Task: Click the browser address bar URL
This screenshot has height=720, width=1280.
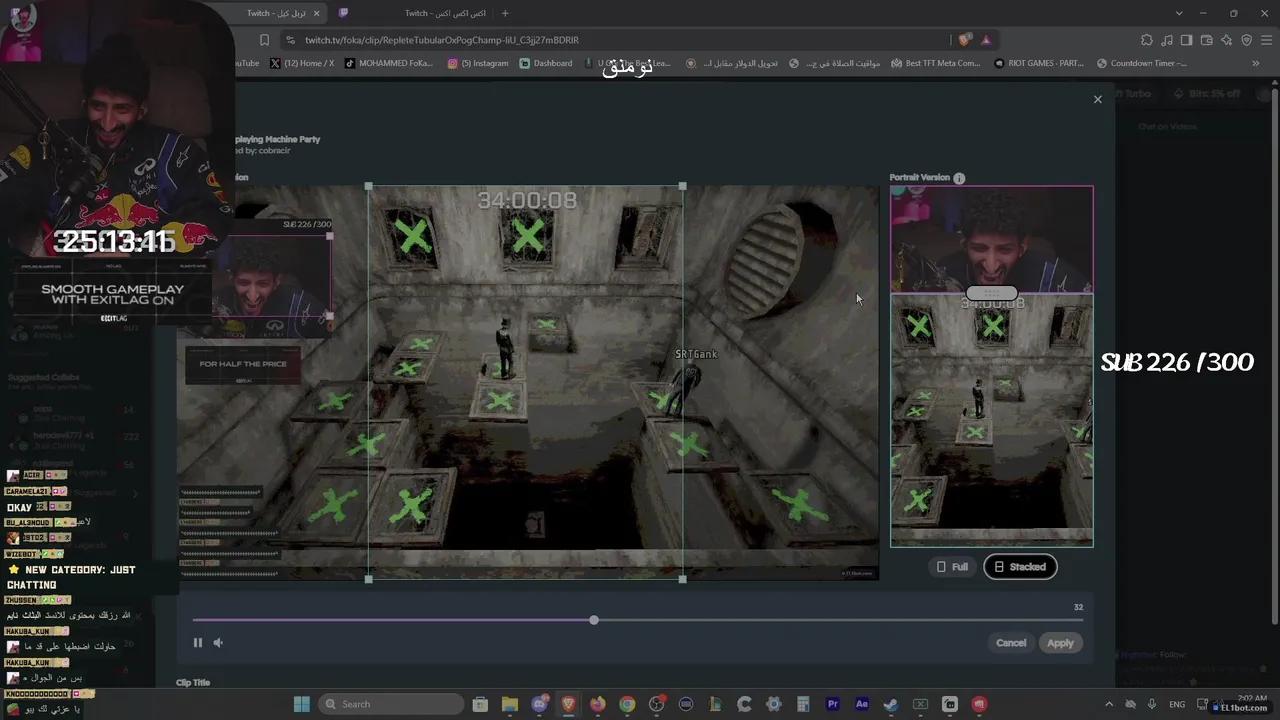Action: click(x=442, y=40)
